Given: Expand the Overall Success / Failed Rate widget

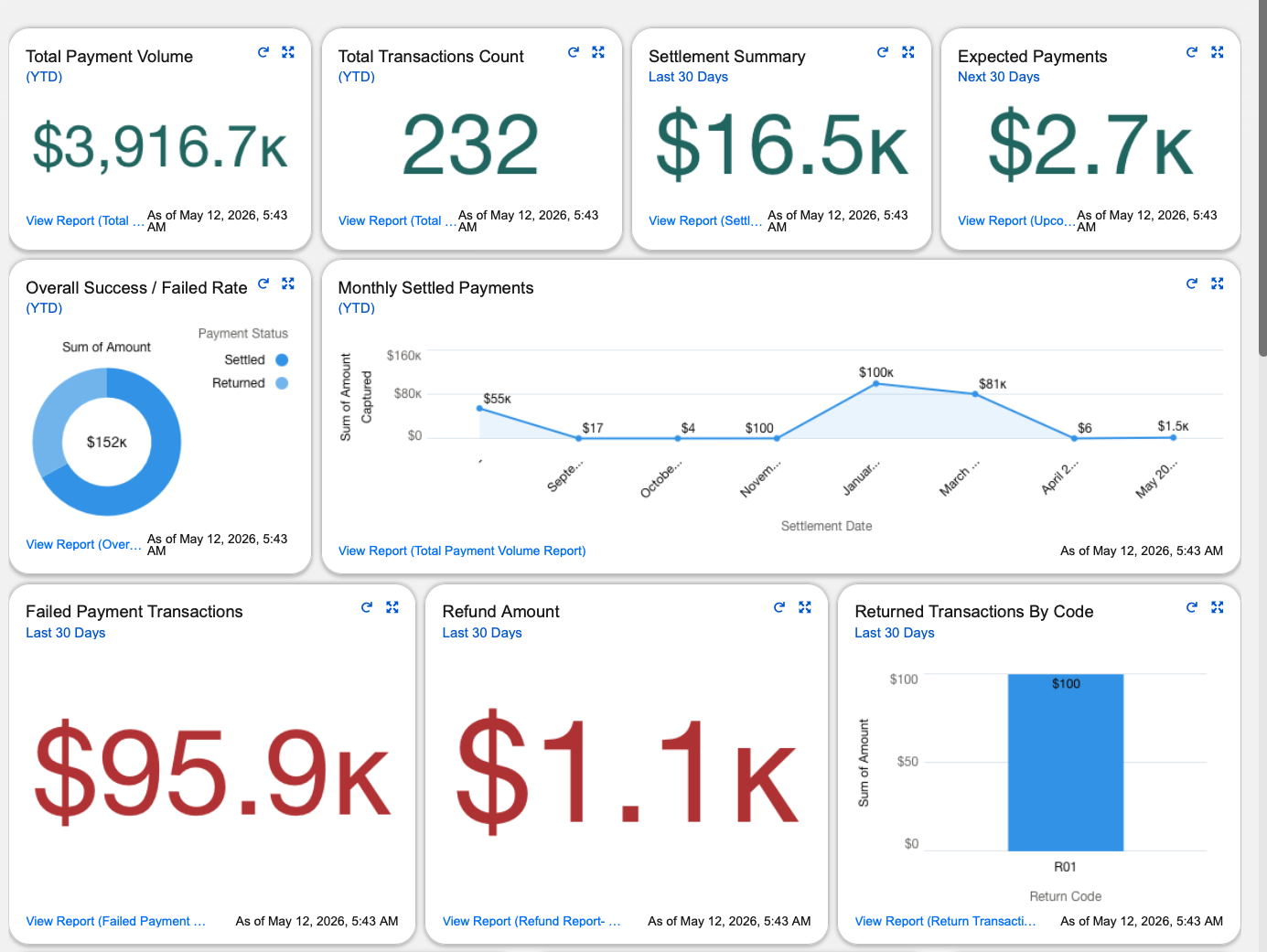Looking at the screenshot, I should 288,283.
